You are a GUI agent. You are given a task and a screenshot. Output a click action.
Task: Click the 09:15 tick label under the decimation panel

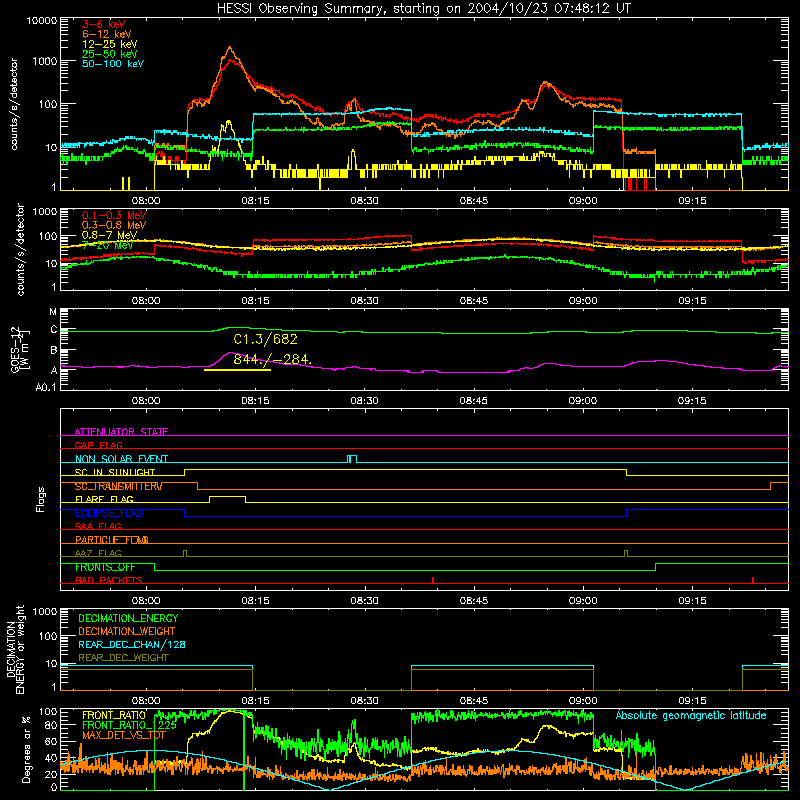692,701
